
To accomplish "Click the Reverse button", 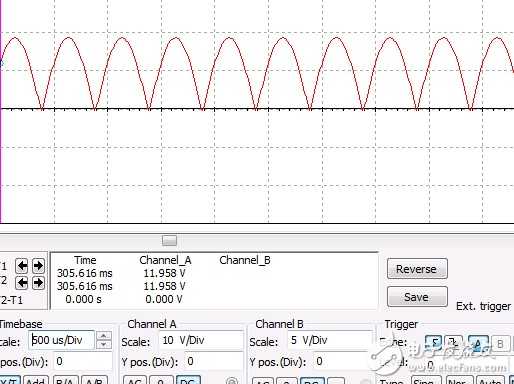I will pyautogui.click(x=417, y=269).
